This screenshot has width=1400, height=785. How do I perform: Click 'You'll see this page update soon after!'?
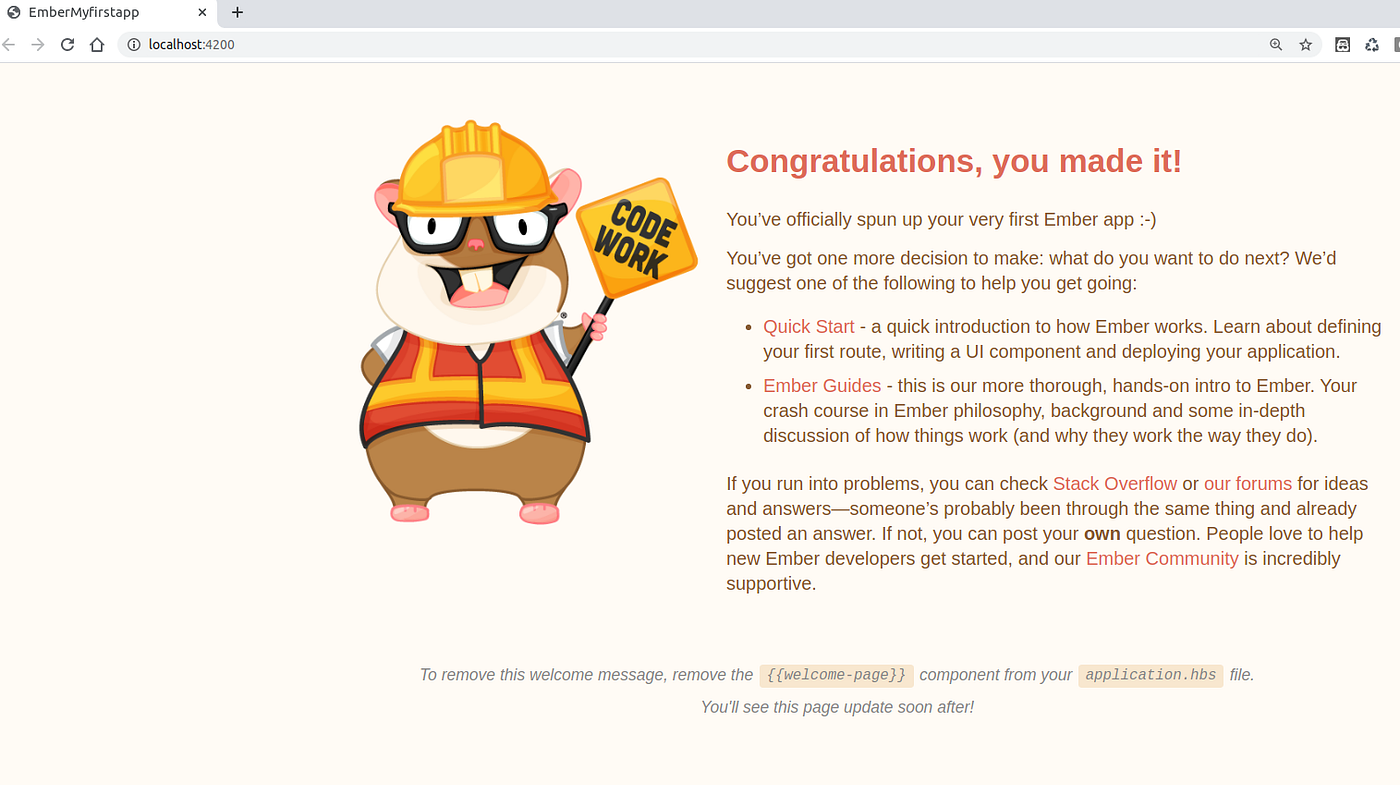coord(837,707)
